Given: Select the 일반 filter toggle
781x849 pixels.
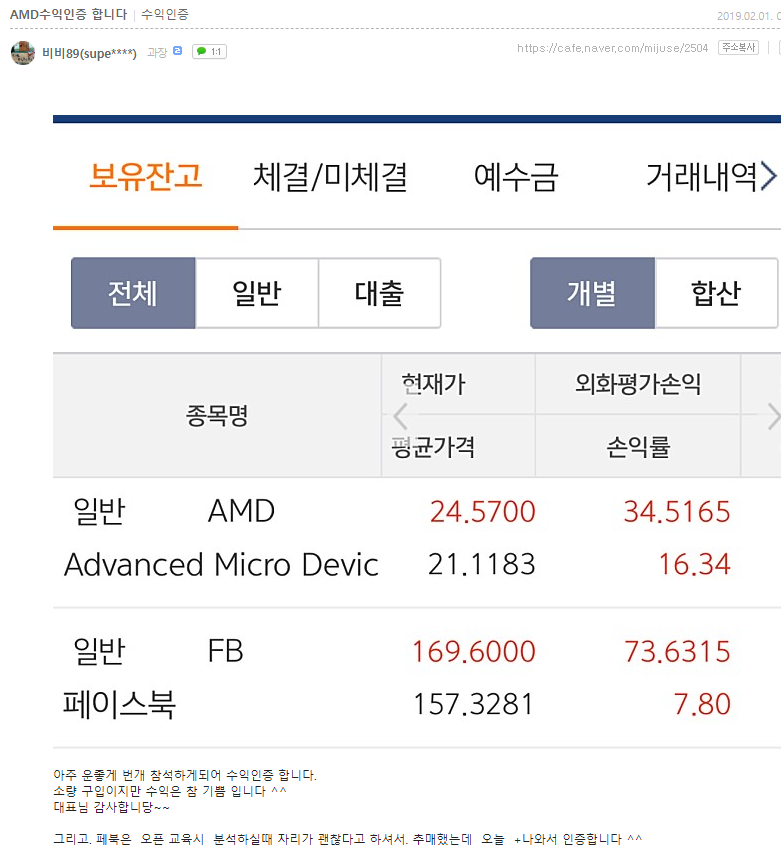Looking at the screenshot, I should [257, 293].
